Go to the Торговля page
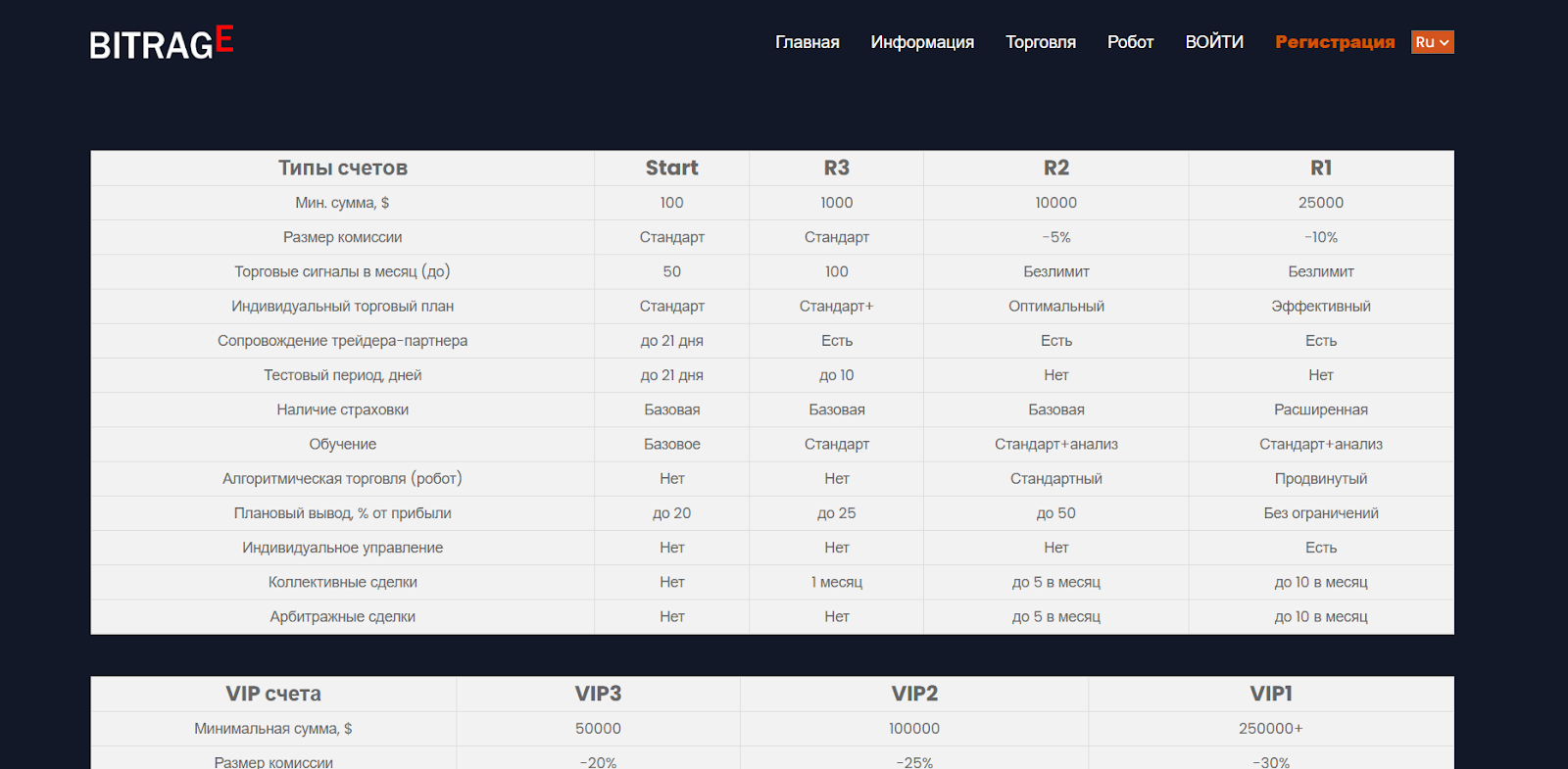 pyautogui.click(x=1041, y=42)
